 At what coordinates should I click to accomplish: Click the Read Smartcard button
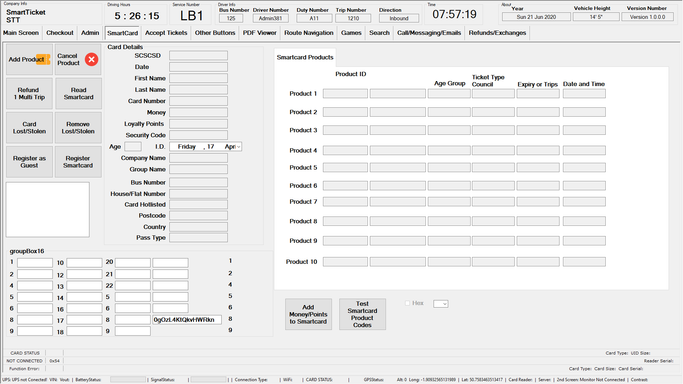click(x=78, y=94)
